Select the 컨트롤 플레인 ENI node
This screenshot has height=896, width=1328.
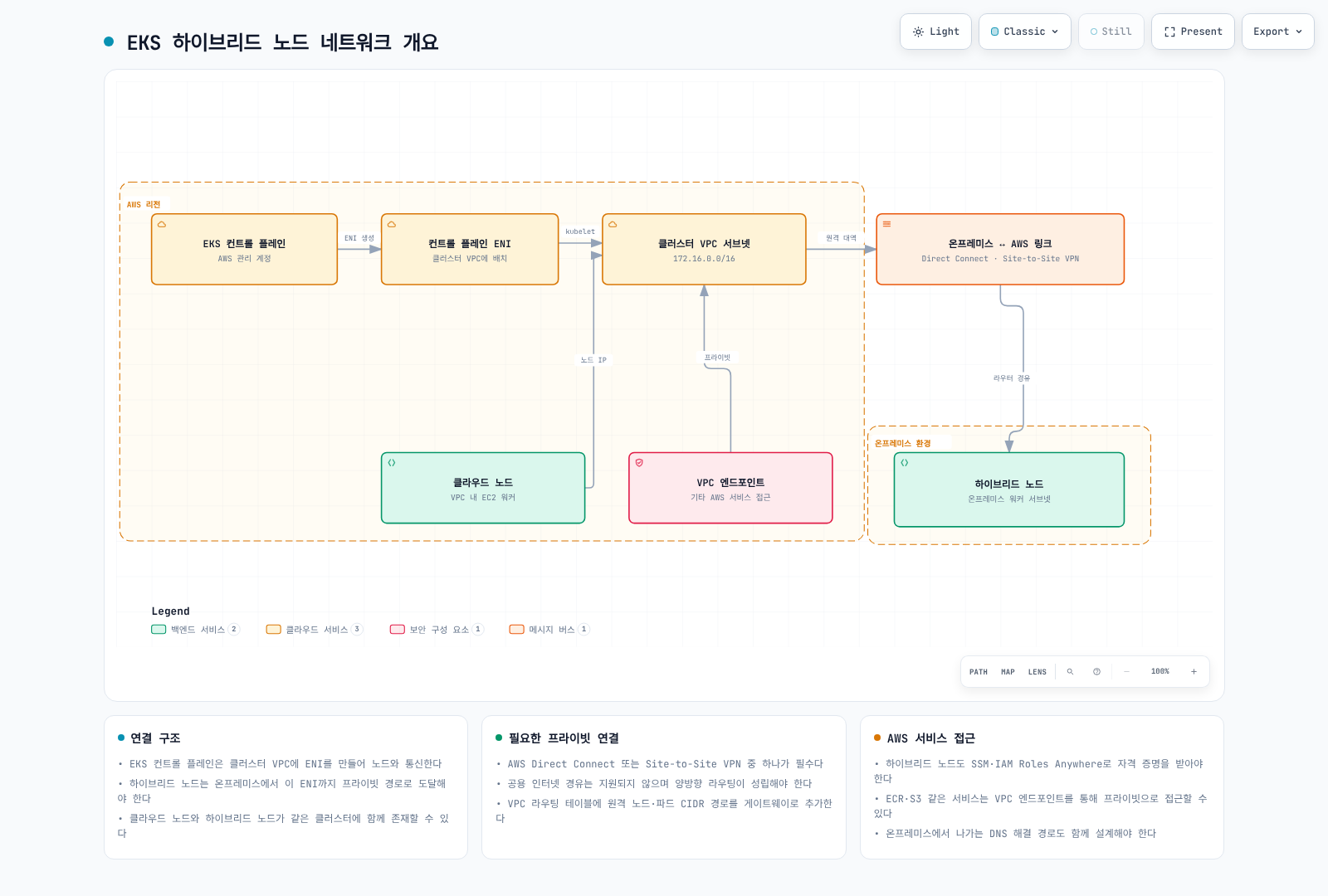click(x=470, y=250)
